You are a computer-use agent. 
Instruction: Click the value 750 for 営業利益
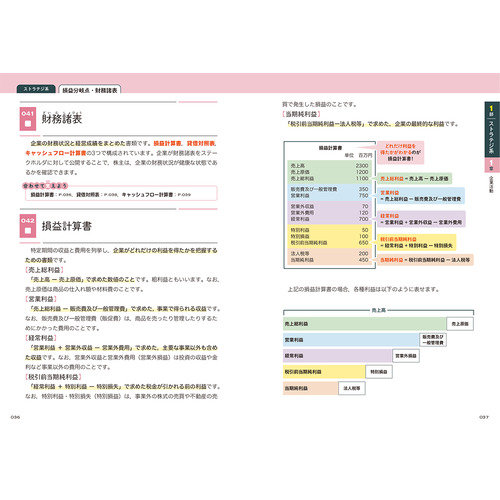click(x=363, y=195)
